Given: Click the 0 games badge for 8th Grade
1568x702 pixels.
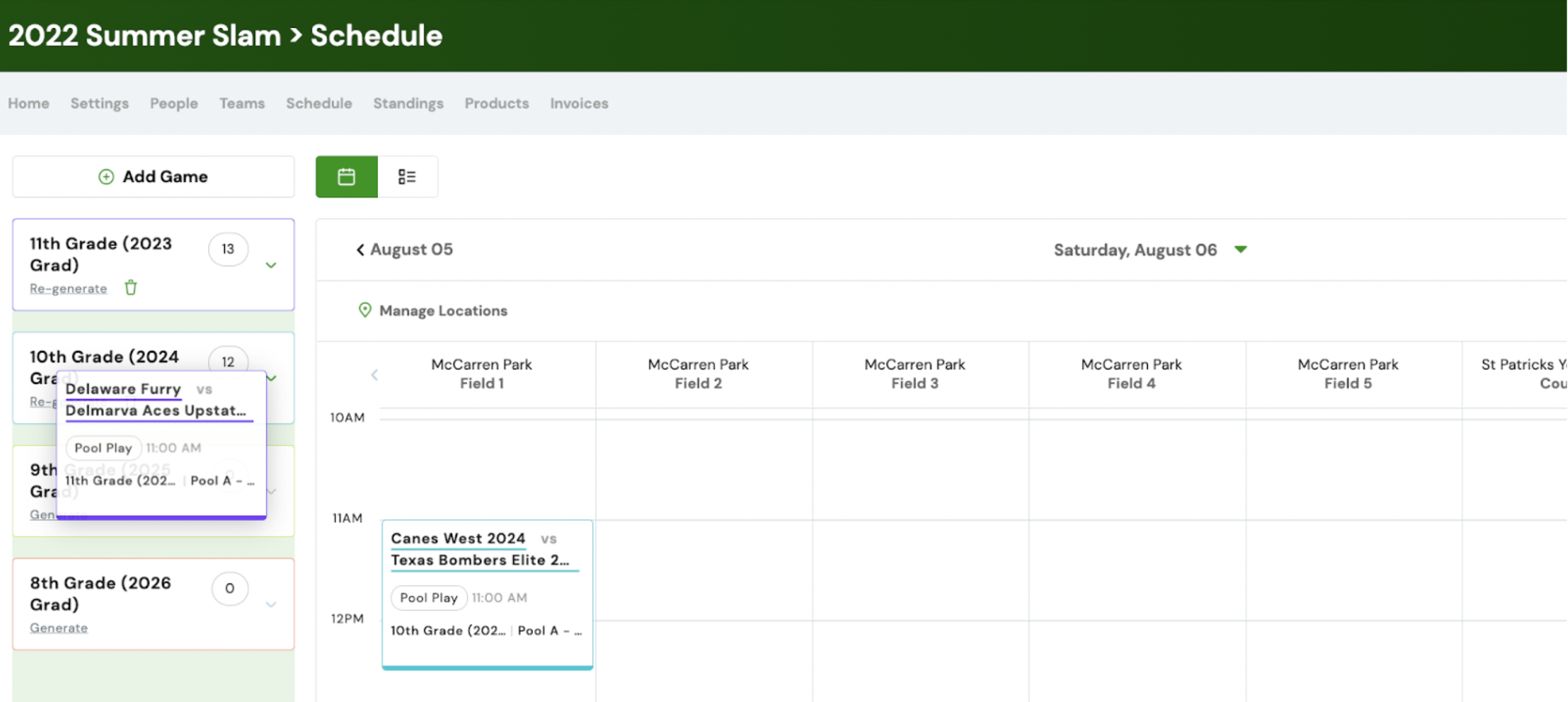Looking at the screenshot, I should tap(230, 588).
